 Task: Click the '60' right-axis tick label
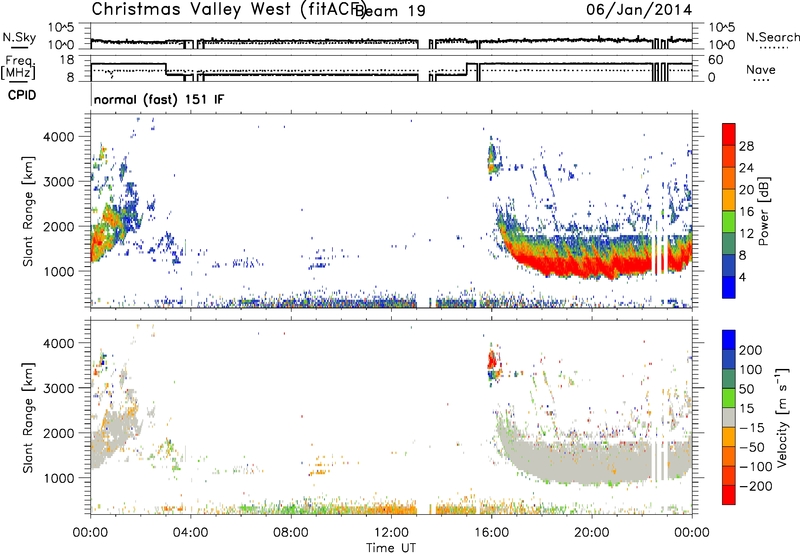(715, 60)
